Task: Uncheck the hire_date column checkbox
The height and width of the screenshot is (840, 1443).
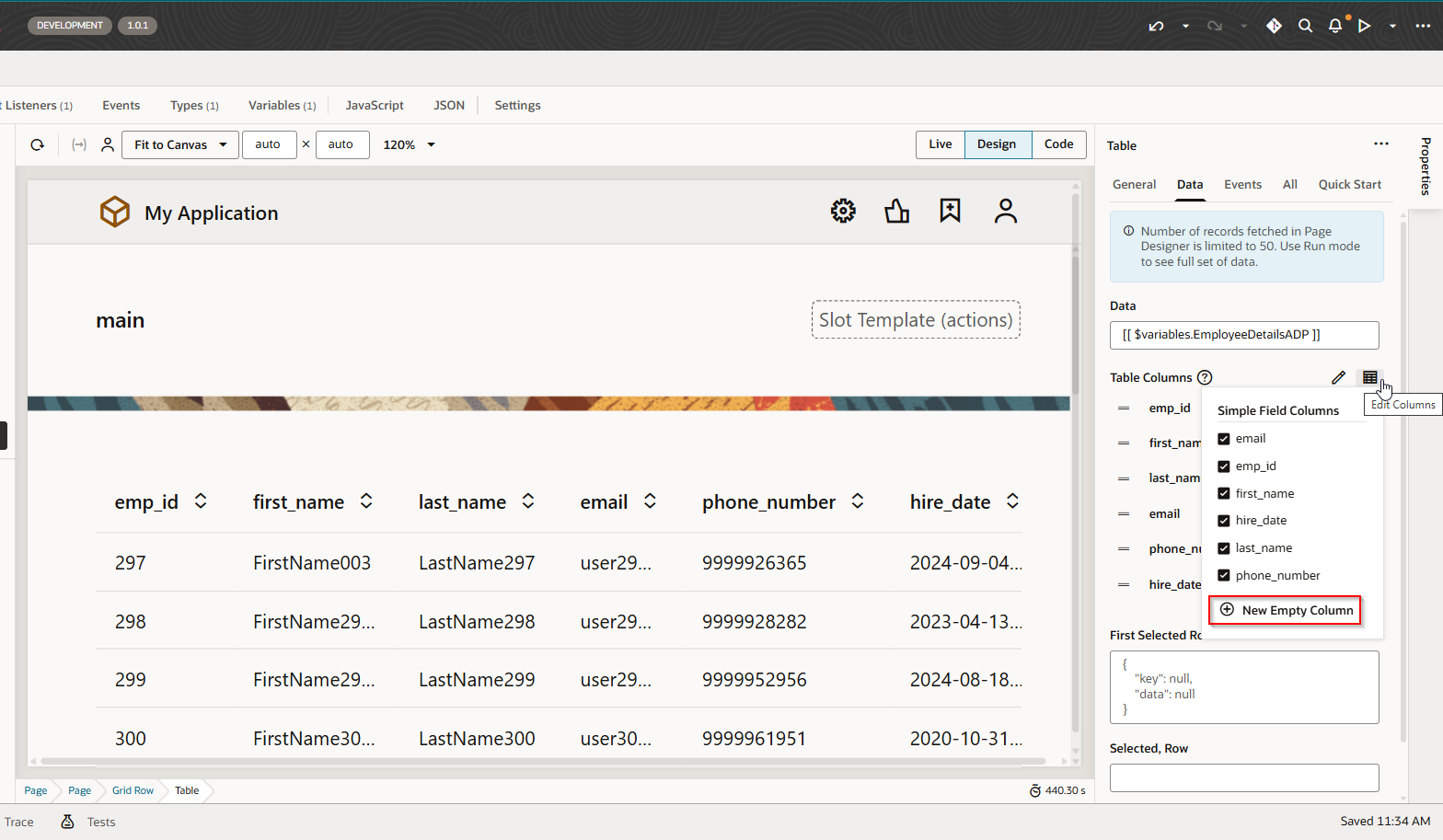Action: pyautogui.click(x=1224, y=521)
